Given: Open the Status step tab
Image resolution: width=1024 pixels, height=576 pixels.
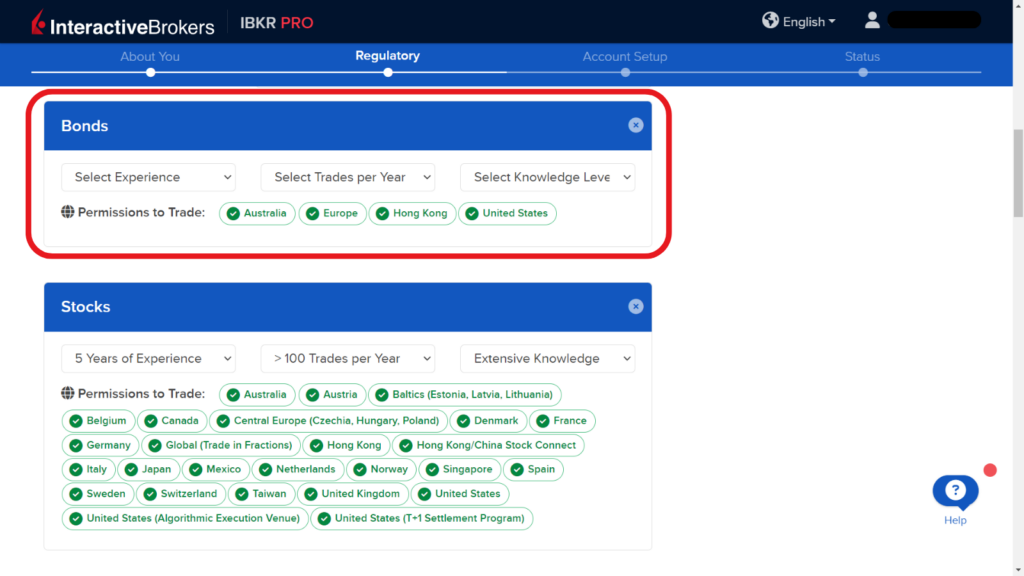Looking at the screenshot, I should pyautogui.click(x=862, y=56).
